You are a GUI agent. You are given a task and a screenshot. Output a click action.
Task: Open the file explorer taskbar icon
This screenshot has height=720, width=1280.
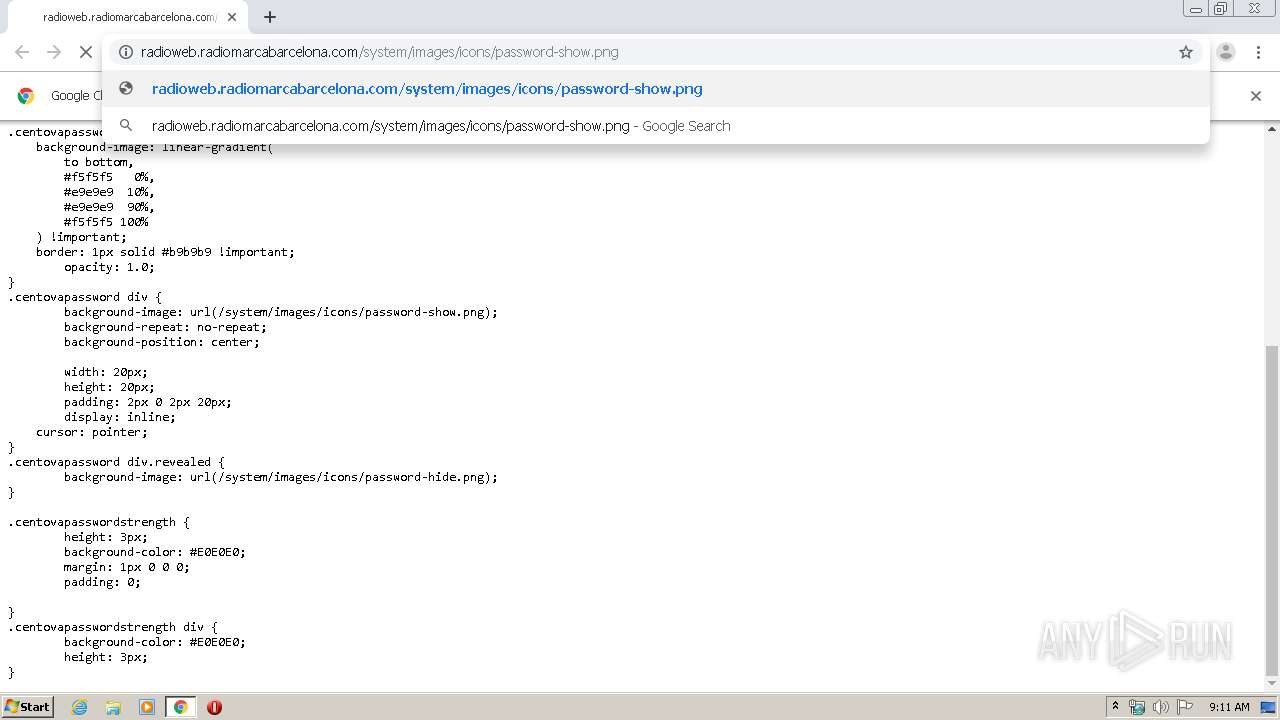click(x=113, y=707)
